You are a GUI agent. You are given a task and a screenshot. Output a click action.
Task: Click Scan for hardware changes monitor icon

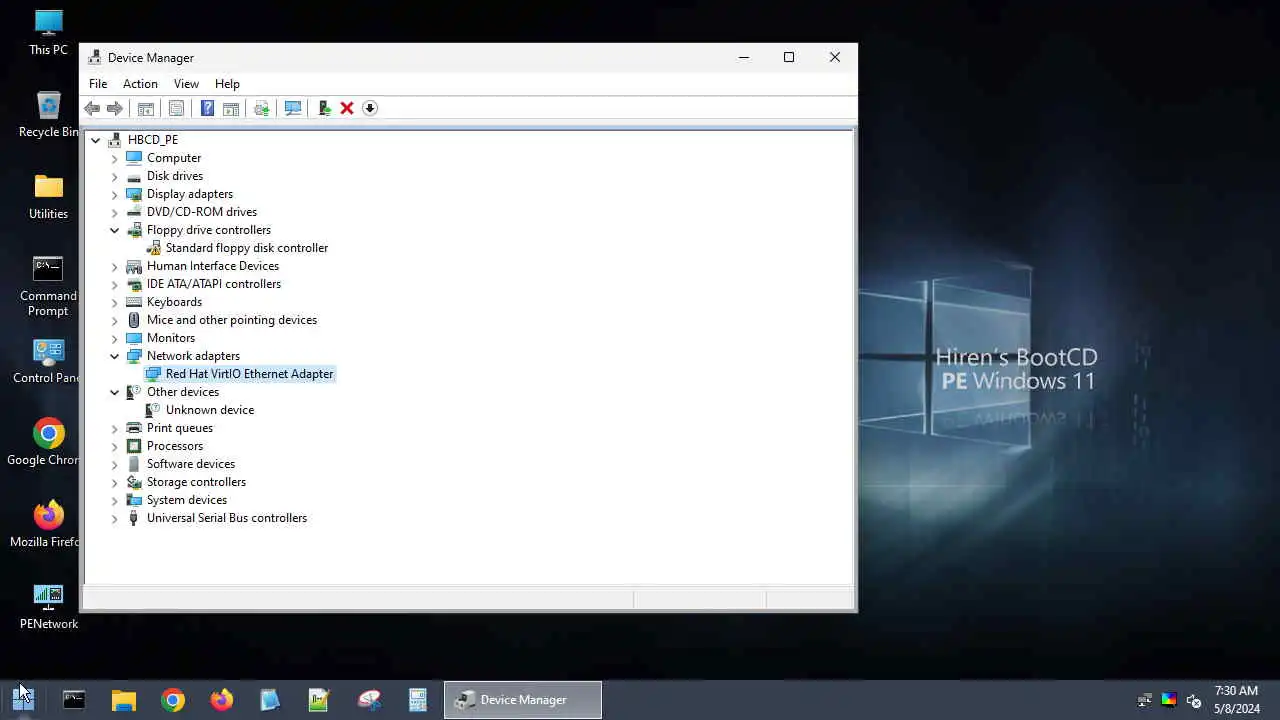coord(293,108)
